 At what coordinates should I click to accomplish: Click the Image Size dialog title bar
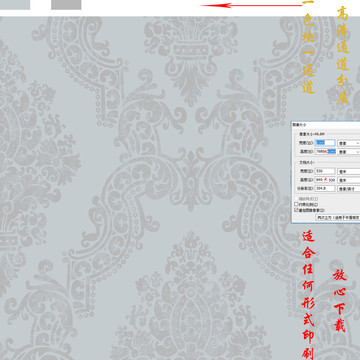(326, 124)
